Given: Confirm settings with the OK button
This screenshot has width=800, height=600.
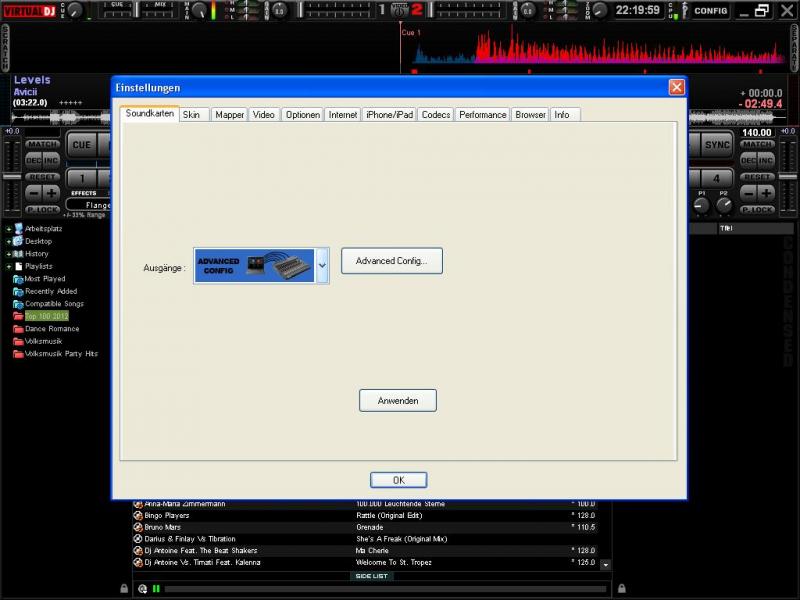Looking at the screenshot, I should pos(398,480).
